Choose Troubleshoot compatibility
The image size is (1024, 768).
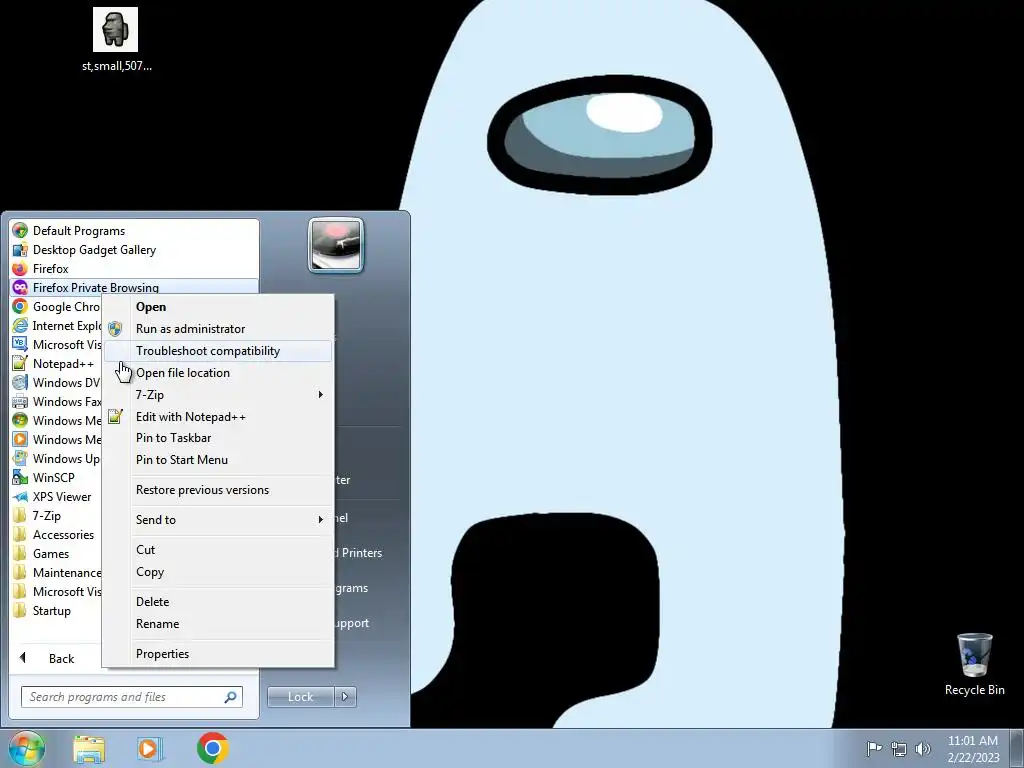[218, 351]
